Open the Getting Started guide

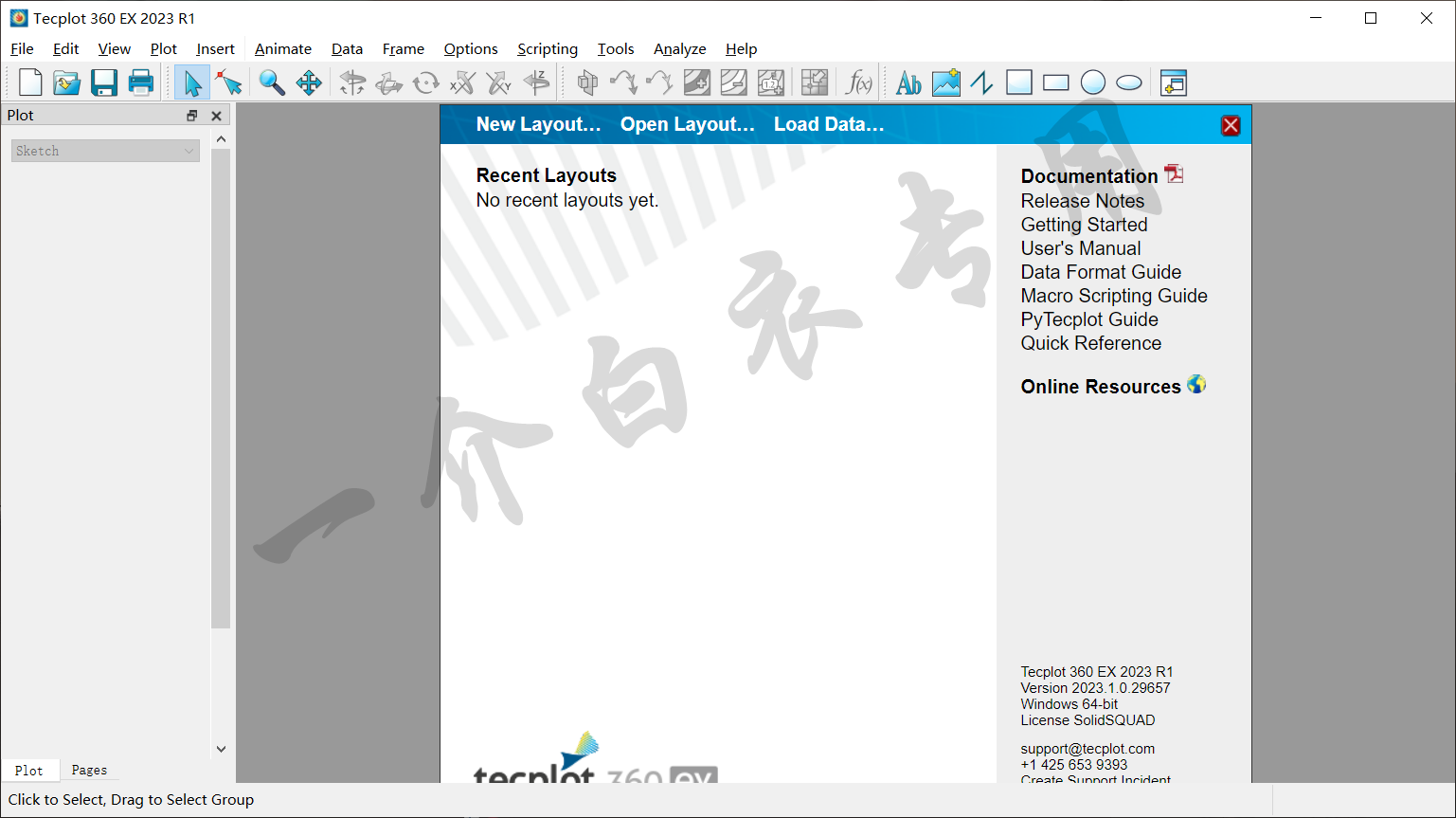pyautogui.click(x=1085, y=225)
